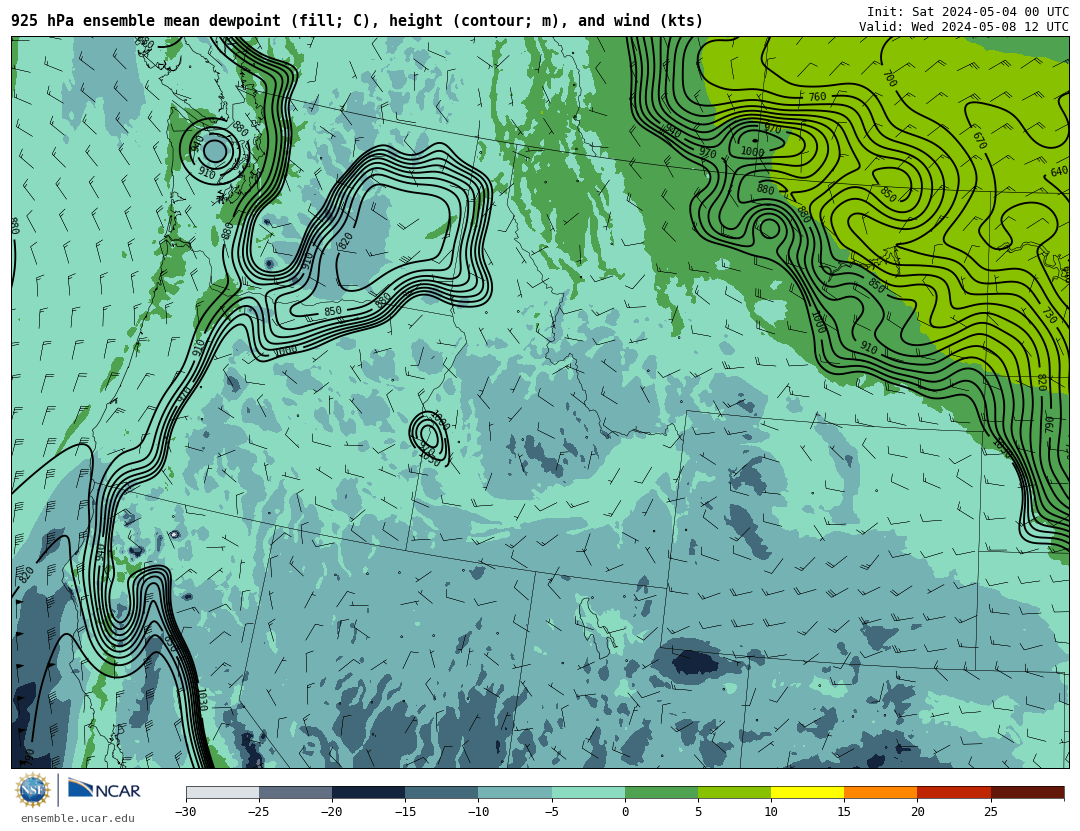1080x831 pixels.
Task: Click the -30 colorbar tick label
Action: 185,812
